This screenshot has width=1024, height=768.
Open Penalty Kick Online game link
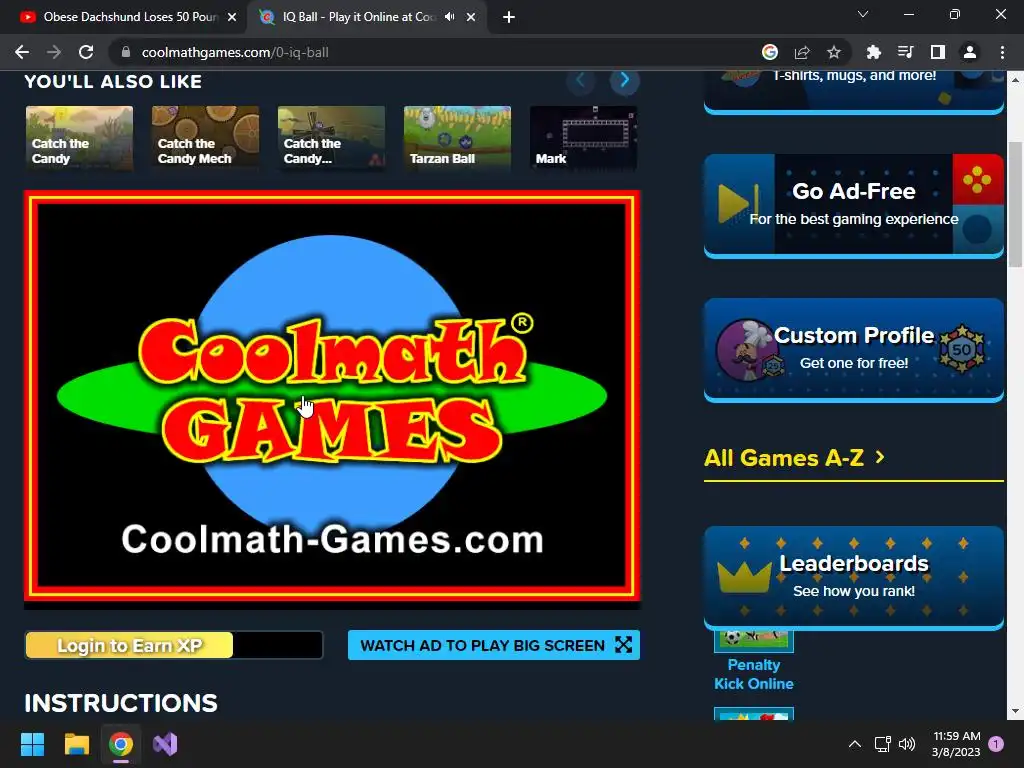754,674
